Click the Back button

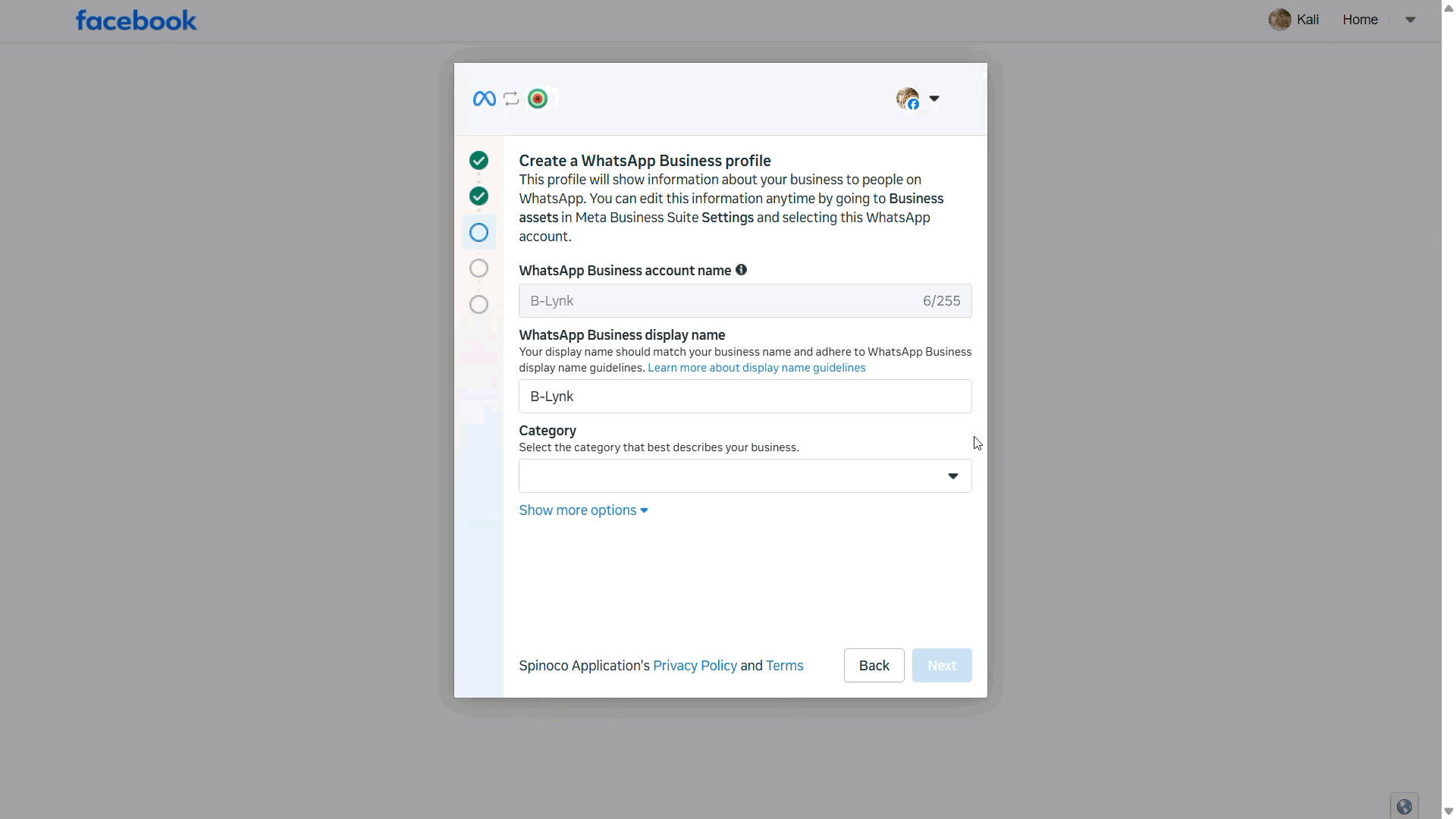874,665
